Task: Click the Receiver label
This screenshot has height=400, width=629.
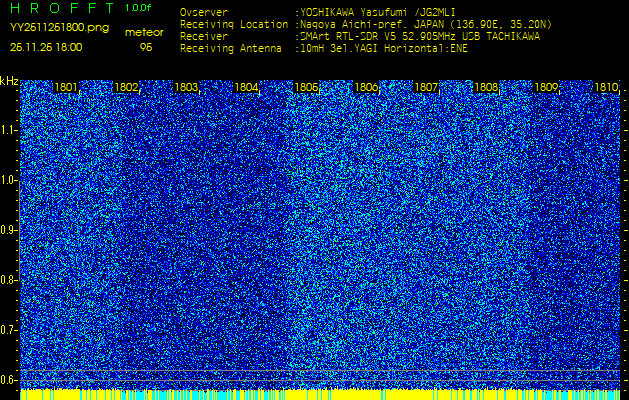Action: [x=204, y=37]
